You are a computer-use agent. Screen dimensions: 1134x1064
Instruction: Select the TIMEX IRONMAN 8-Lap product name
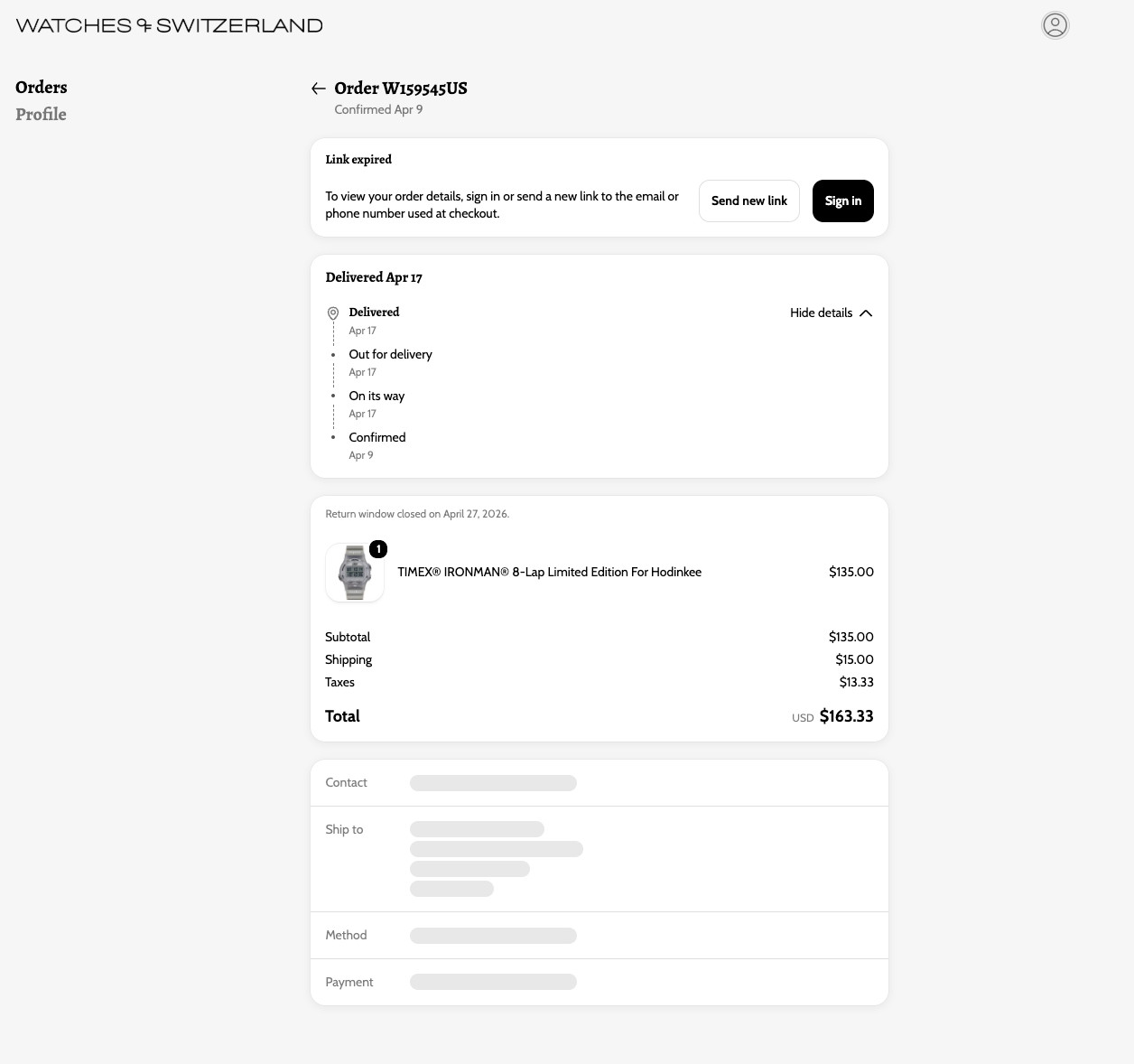(x=549, y=572)
